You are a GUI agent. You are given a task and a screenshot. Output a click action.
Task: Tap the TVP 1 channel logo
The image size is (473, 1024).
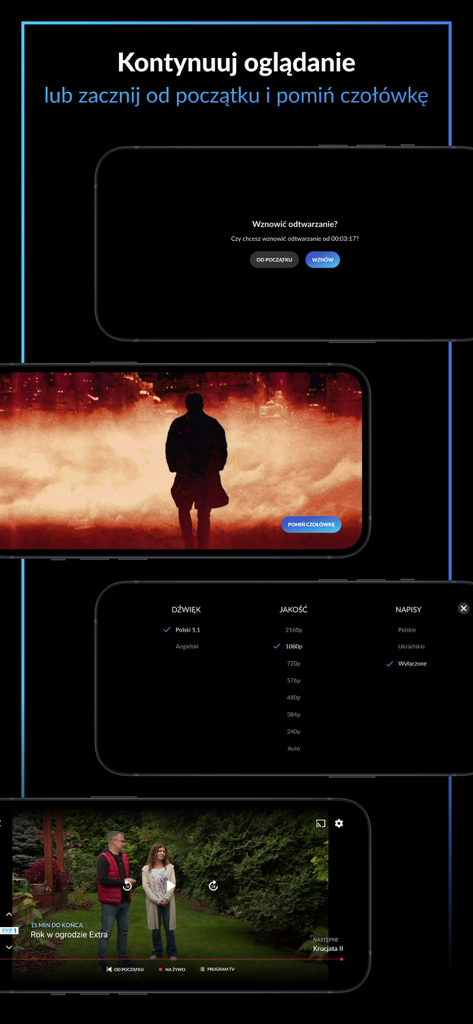(9, 930)
